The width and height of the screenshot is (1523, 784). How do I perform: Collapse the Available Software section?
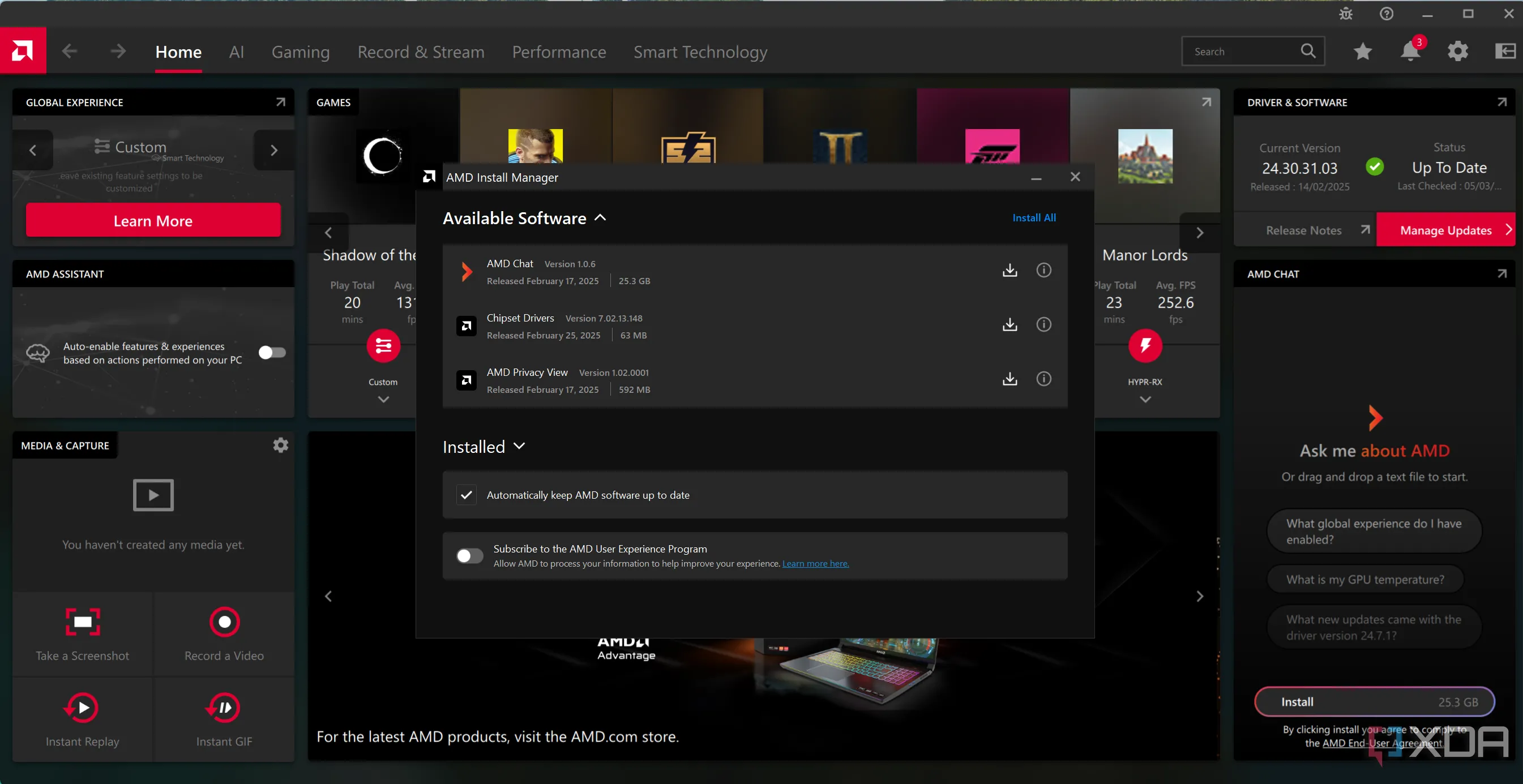600,218
